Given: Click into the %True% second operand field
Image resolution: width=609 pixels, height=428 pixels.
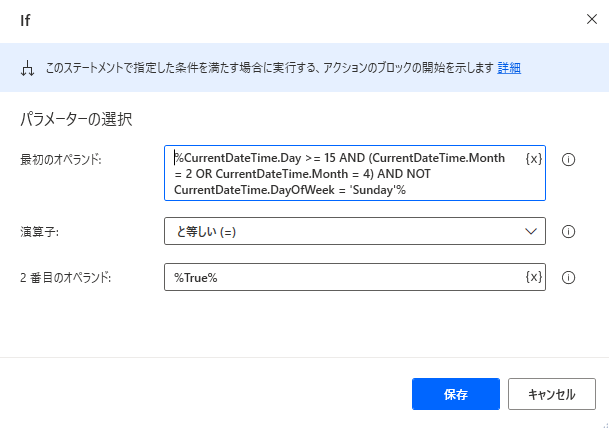Looking at the screenshot, I should 340,277.
